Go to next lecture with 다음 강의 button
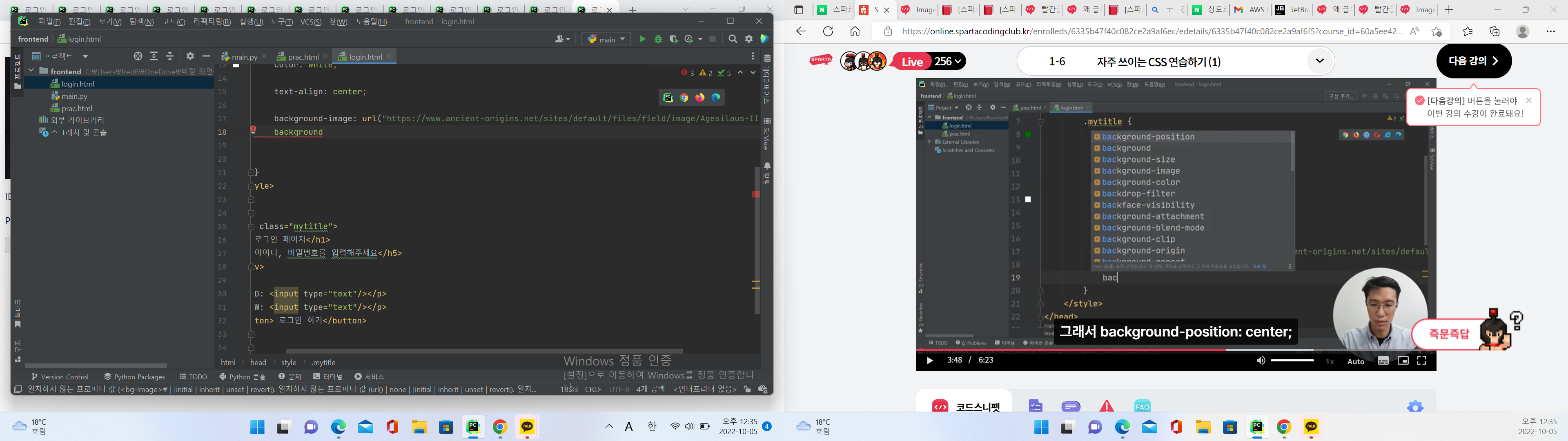 (x=1474, y=61)
